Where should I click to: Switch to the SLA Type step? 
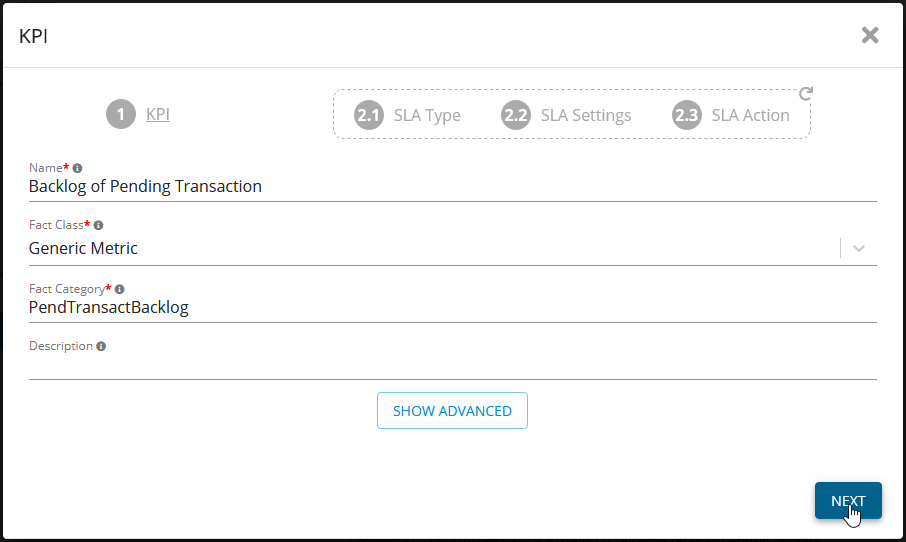427,115
